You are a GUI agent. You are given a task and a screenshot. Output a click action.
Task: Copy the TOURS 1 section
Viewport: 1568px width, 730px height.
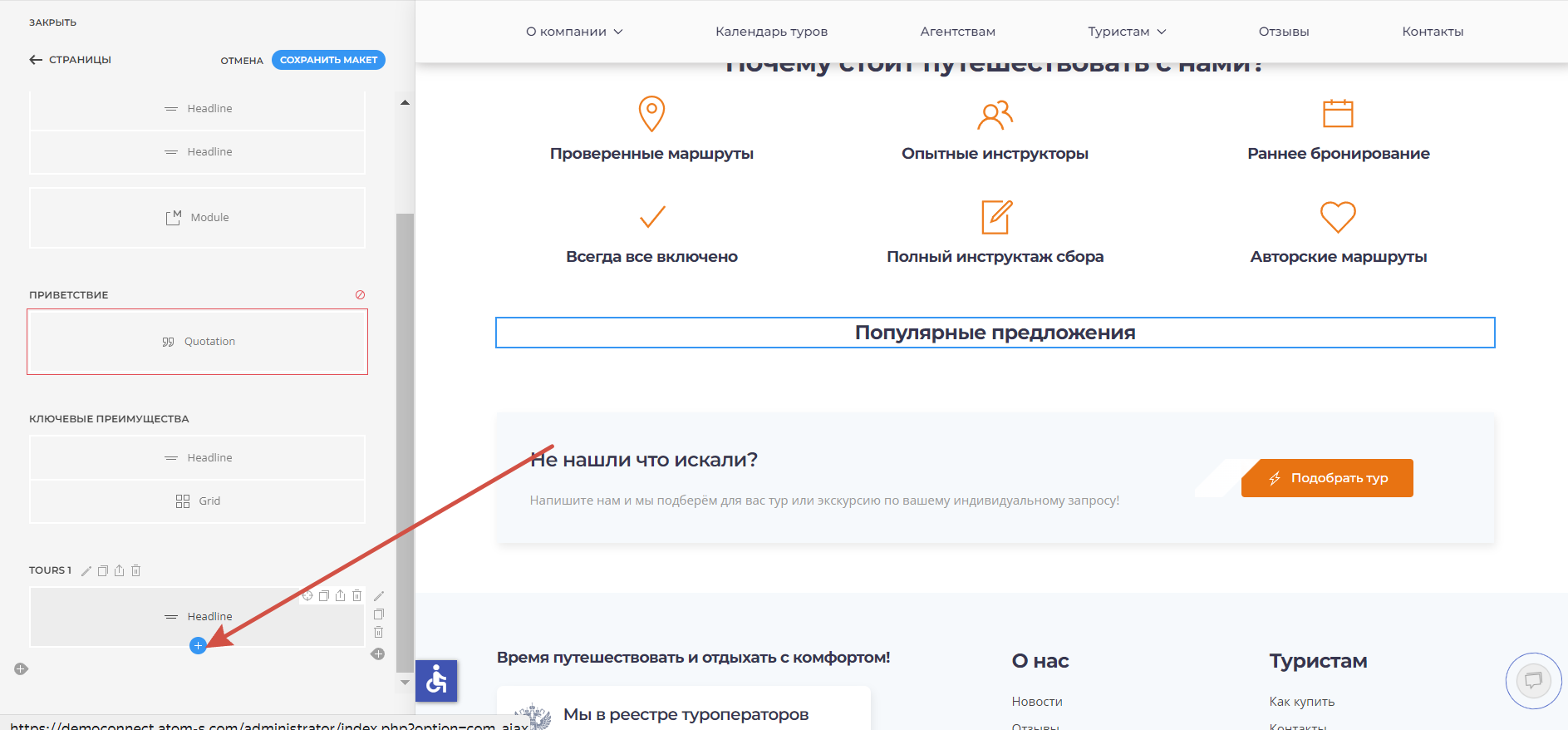[x=103, y=570]
